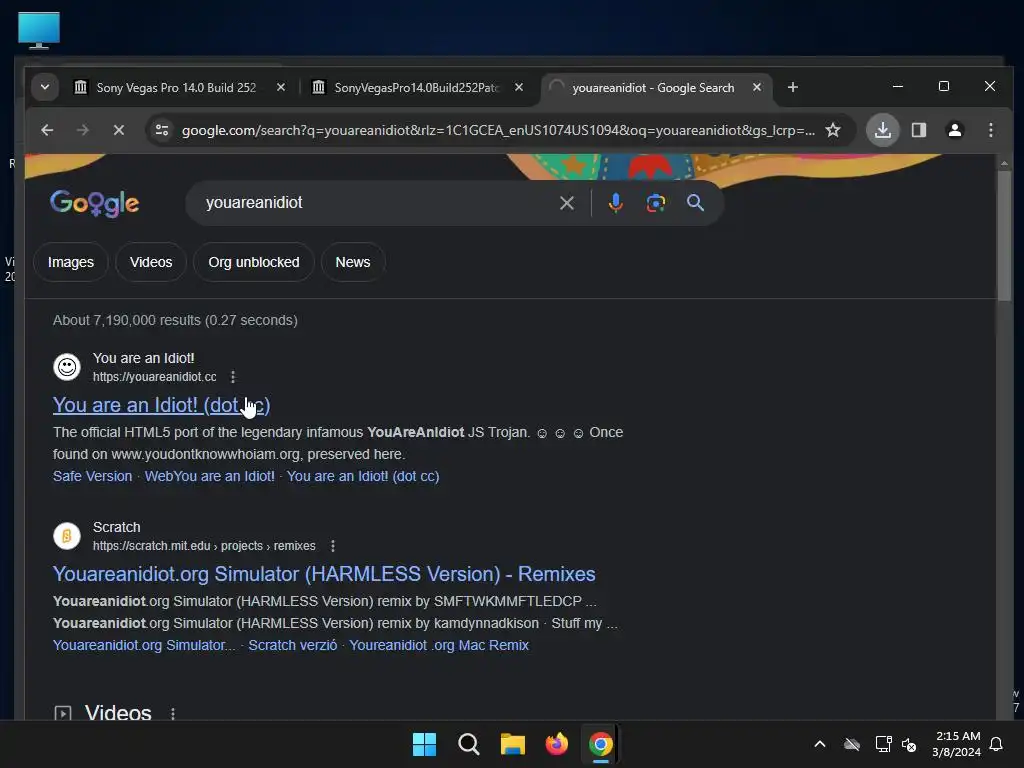Click the page vertical scrollbar thumb
This screenshot has height=768, width=1024.
pos(1004,234)
